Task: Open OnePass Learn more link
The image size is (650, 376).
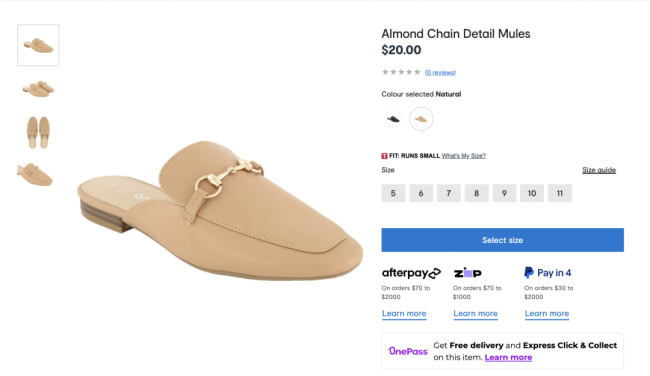Action: (508, 357)
